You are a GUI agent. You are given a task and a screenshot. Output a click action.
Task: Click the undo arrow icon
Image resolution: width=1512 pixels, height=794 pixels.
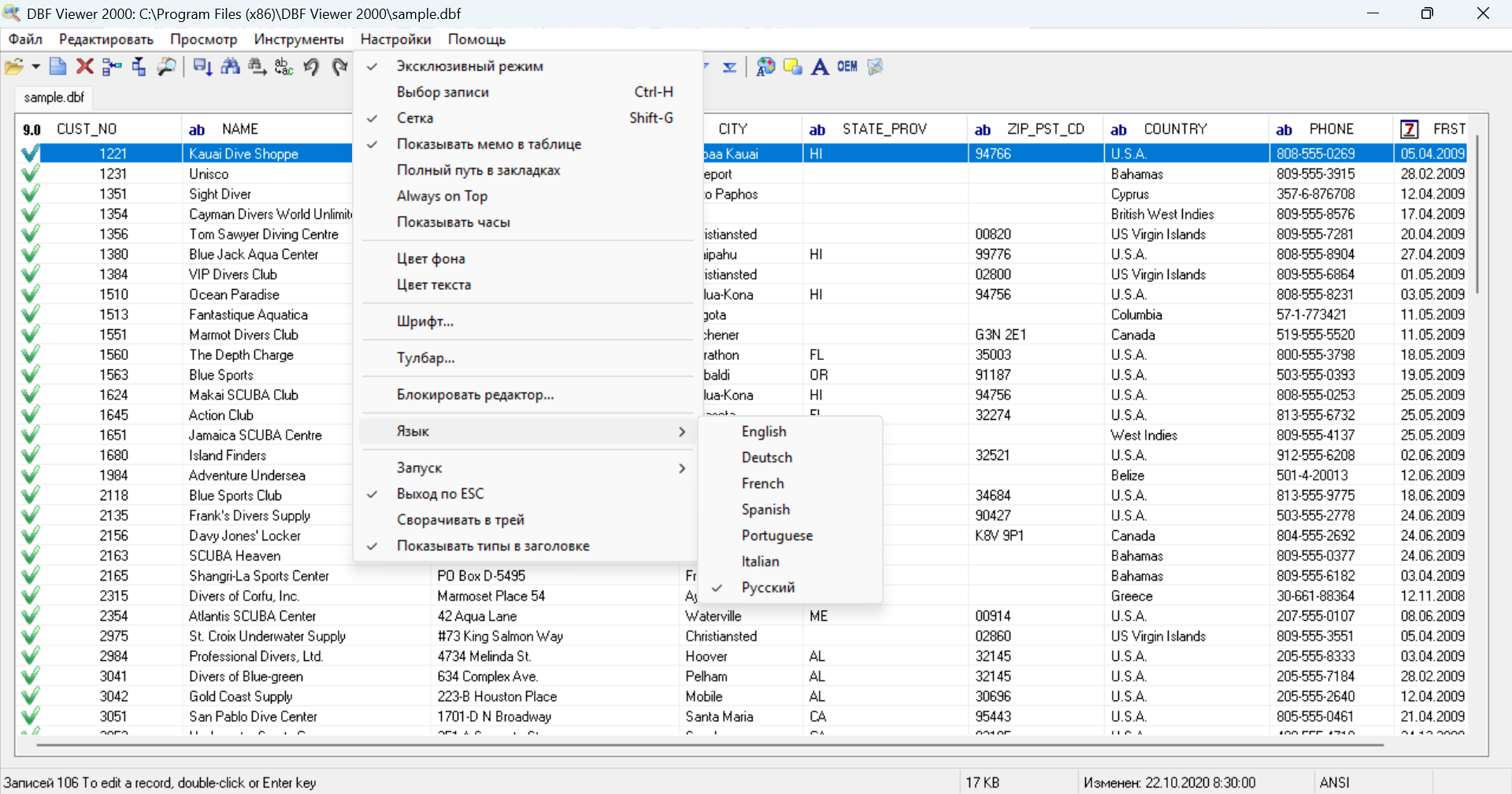pyautogui.click(x=311, y=67)
